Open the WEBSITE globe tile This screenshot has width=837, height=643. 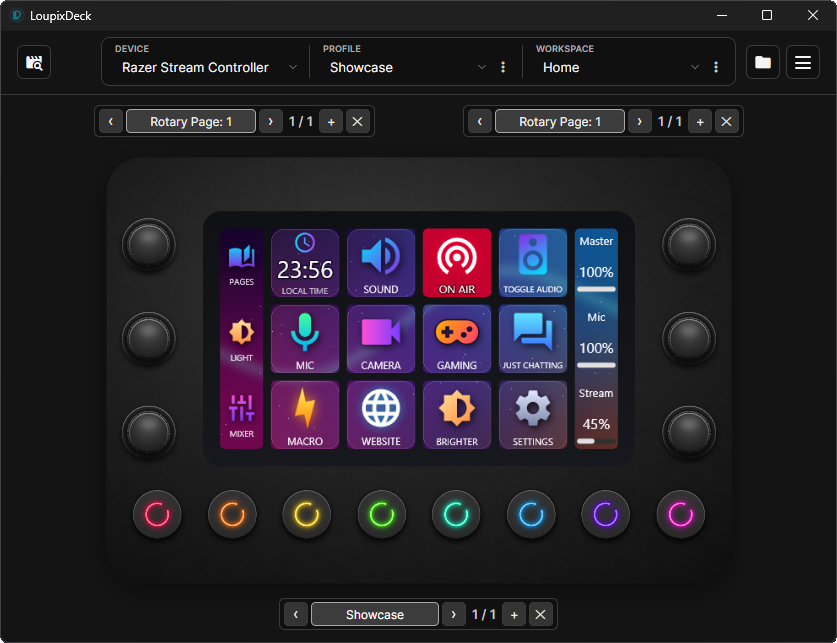coord(381,415)
